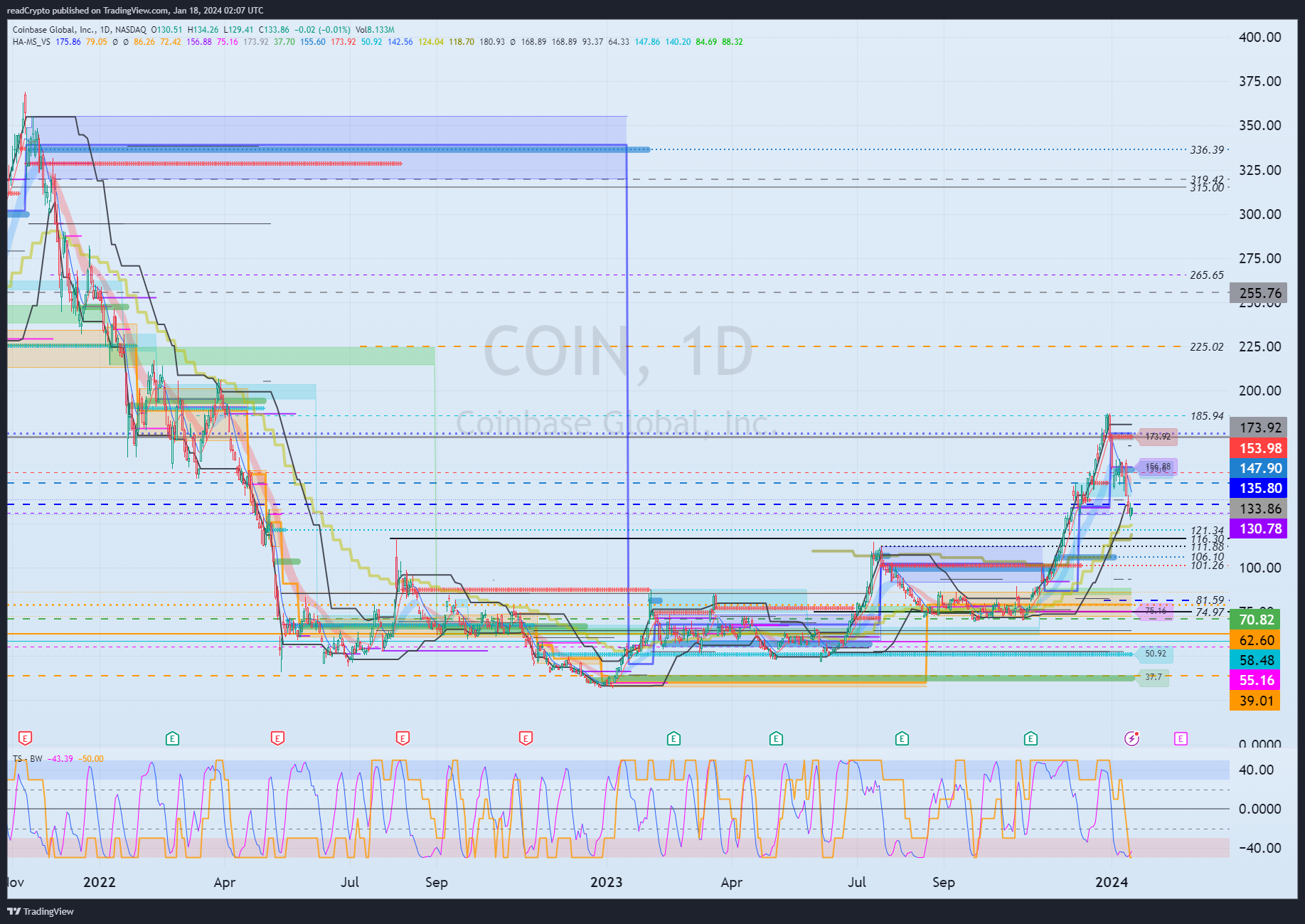Click the 300.00 tick on price scale
Viewport: 1305px width, 924px height.
tap(1259, 214)
